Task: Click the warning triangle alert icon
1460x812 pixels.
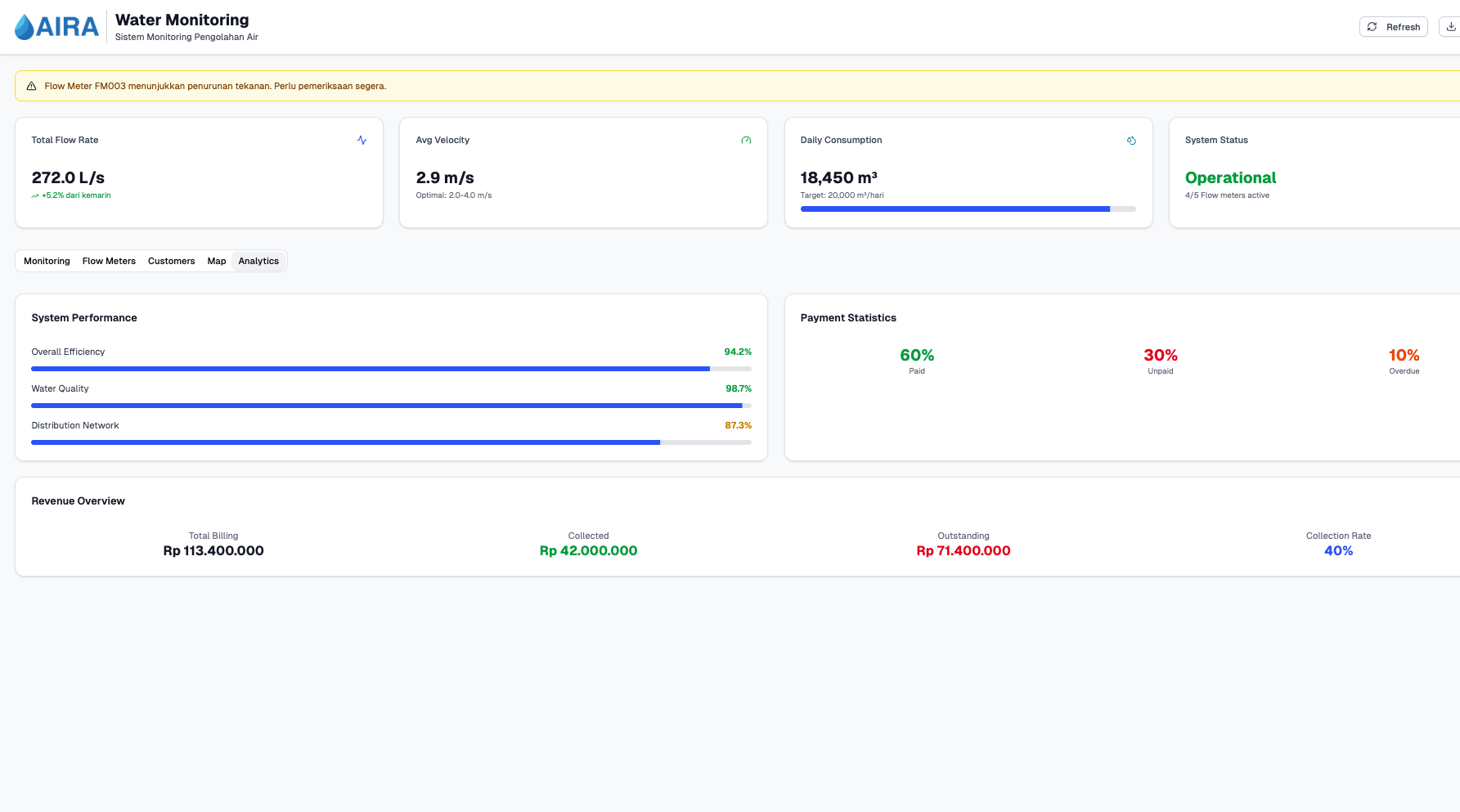Action: (32, 86)
